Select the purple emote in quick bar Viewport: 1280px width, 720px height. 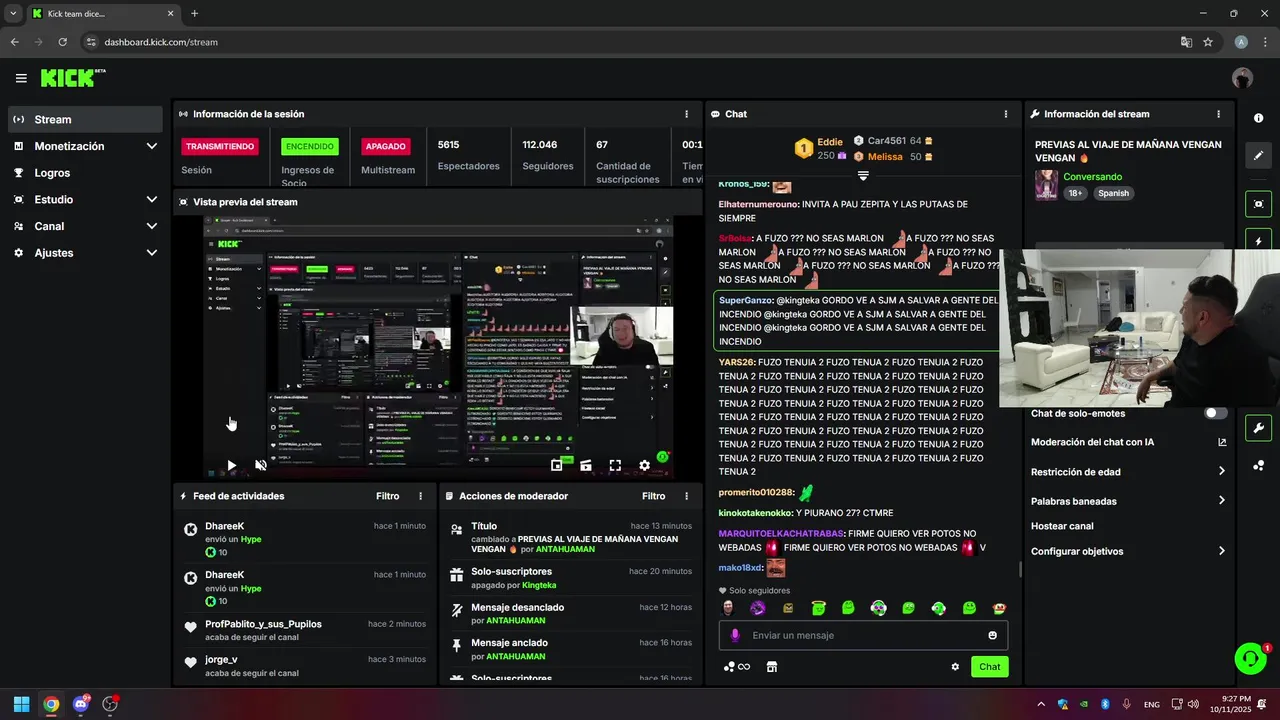(x=758, y=608)
